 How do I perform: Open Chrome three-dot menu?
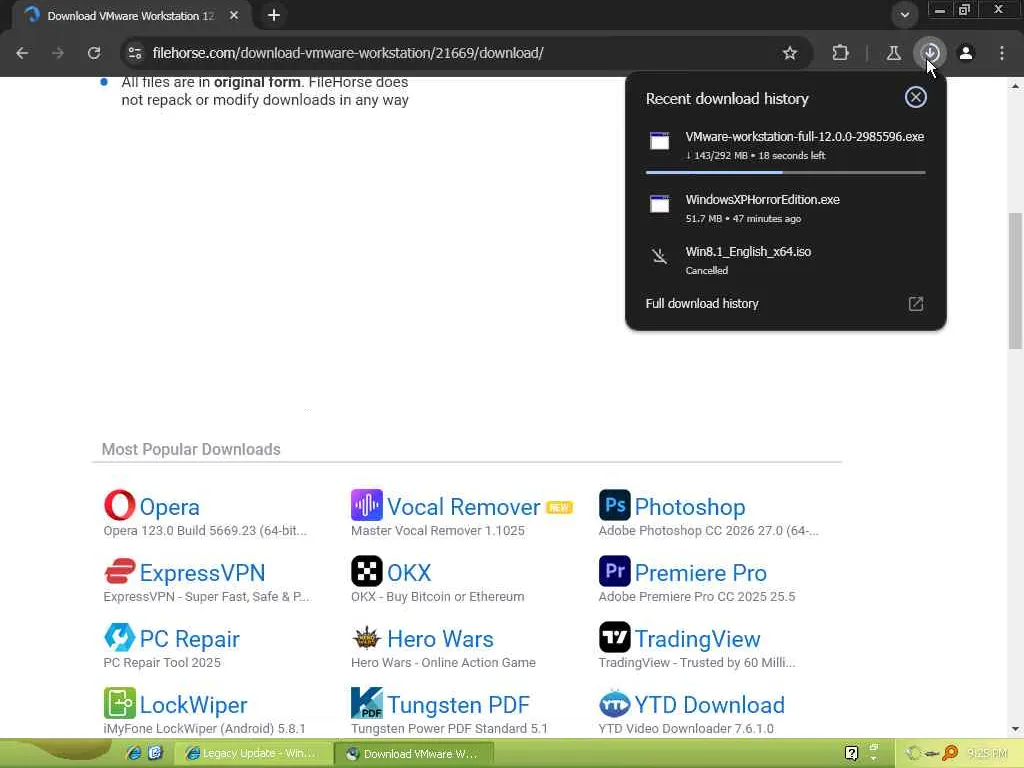(x=1002, y=53)
